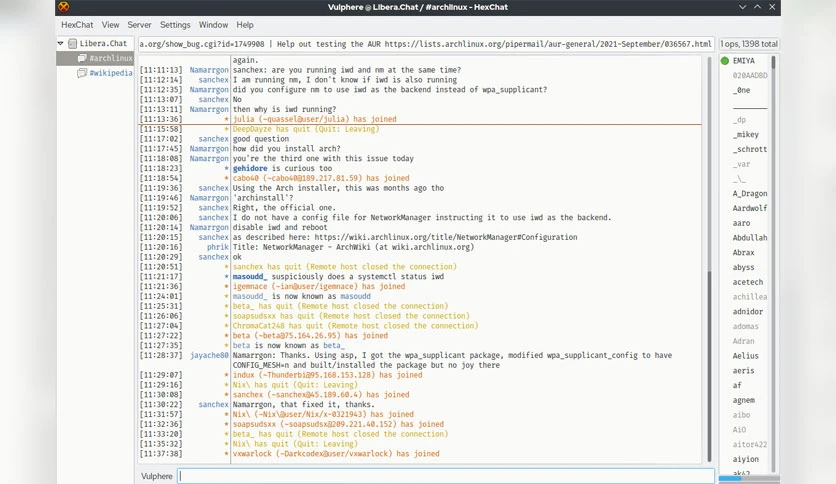The height and width of the screenshot is (484, 836).
Task: Select user Abrax in user list
Action: click(743, 252)
